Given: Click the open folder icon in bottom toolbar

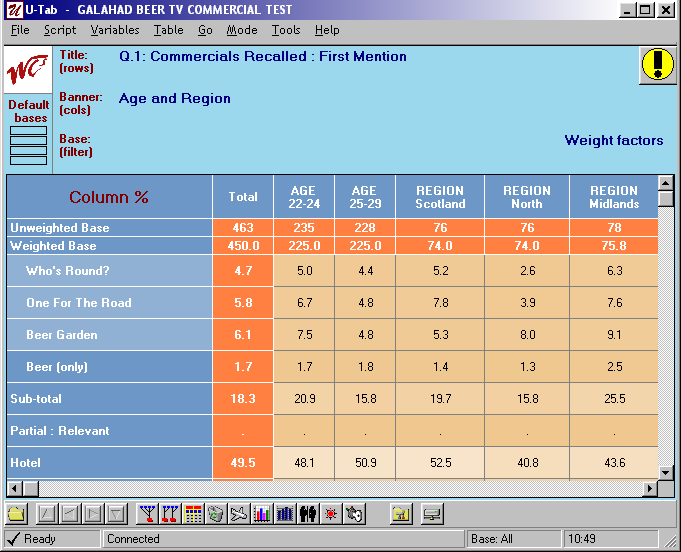Looking at the screenshot, I should tap(16, 514).
